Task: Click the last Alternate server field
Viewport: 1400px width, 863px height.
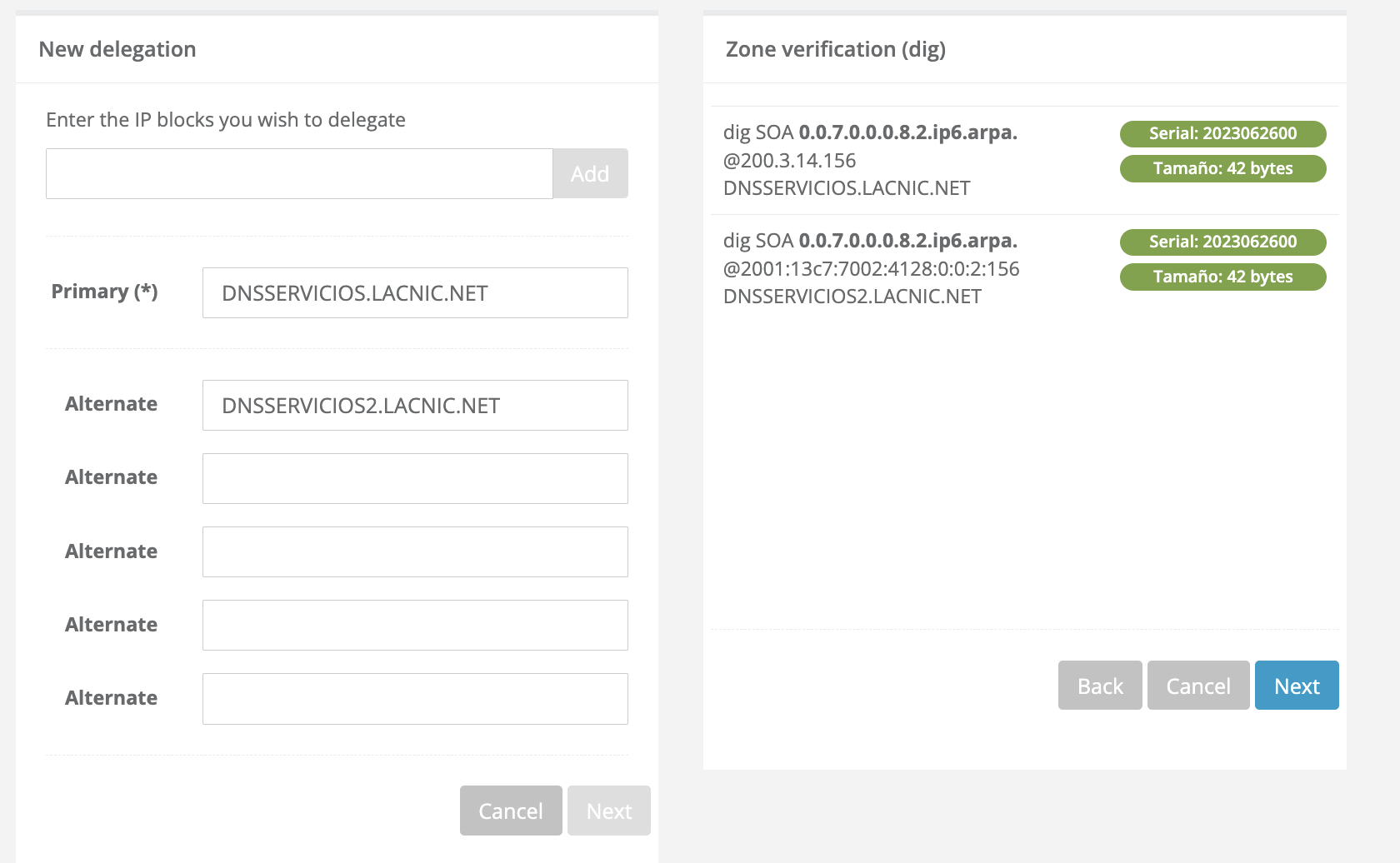Action: (414, 698)
